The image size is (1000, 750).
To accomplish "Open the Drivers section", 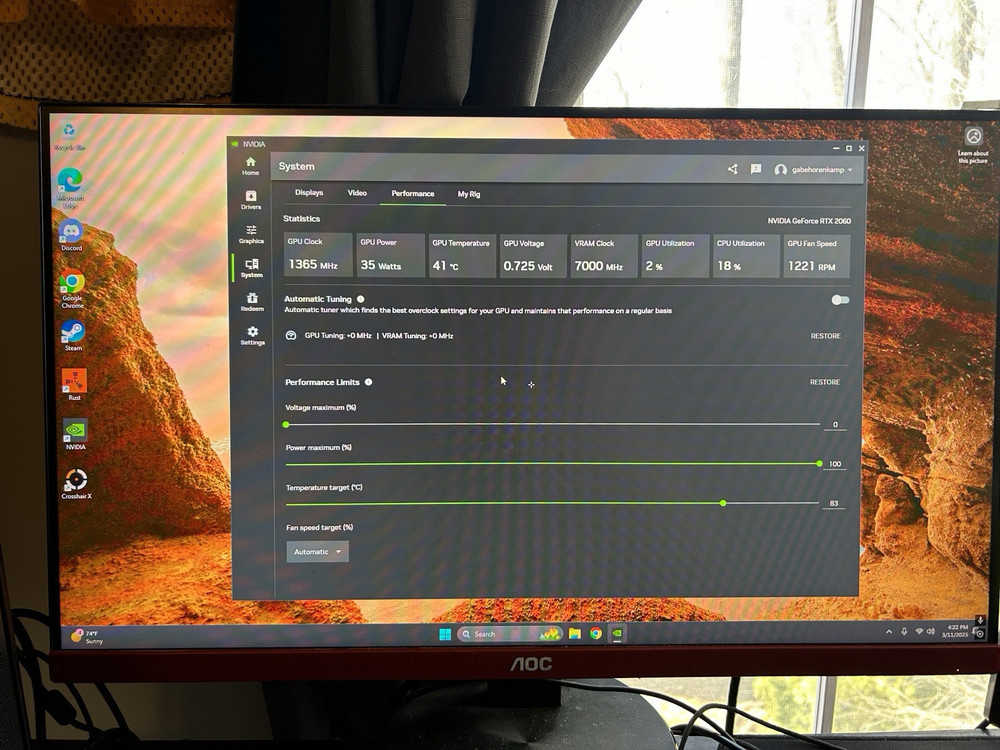I will 251,200.
